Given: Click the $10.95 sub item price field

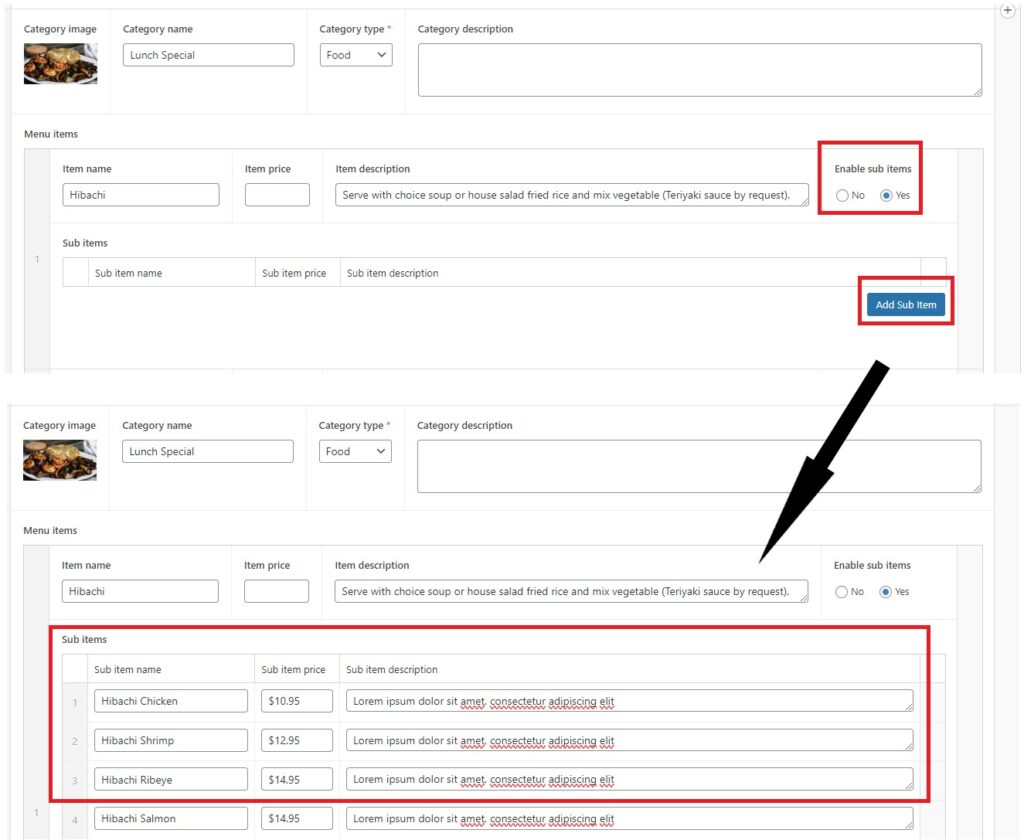Looking at the screenshot, I should (x=296, y=701).
